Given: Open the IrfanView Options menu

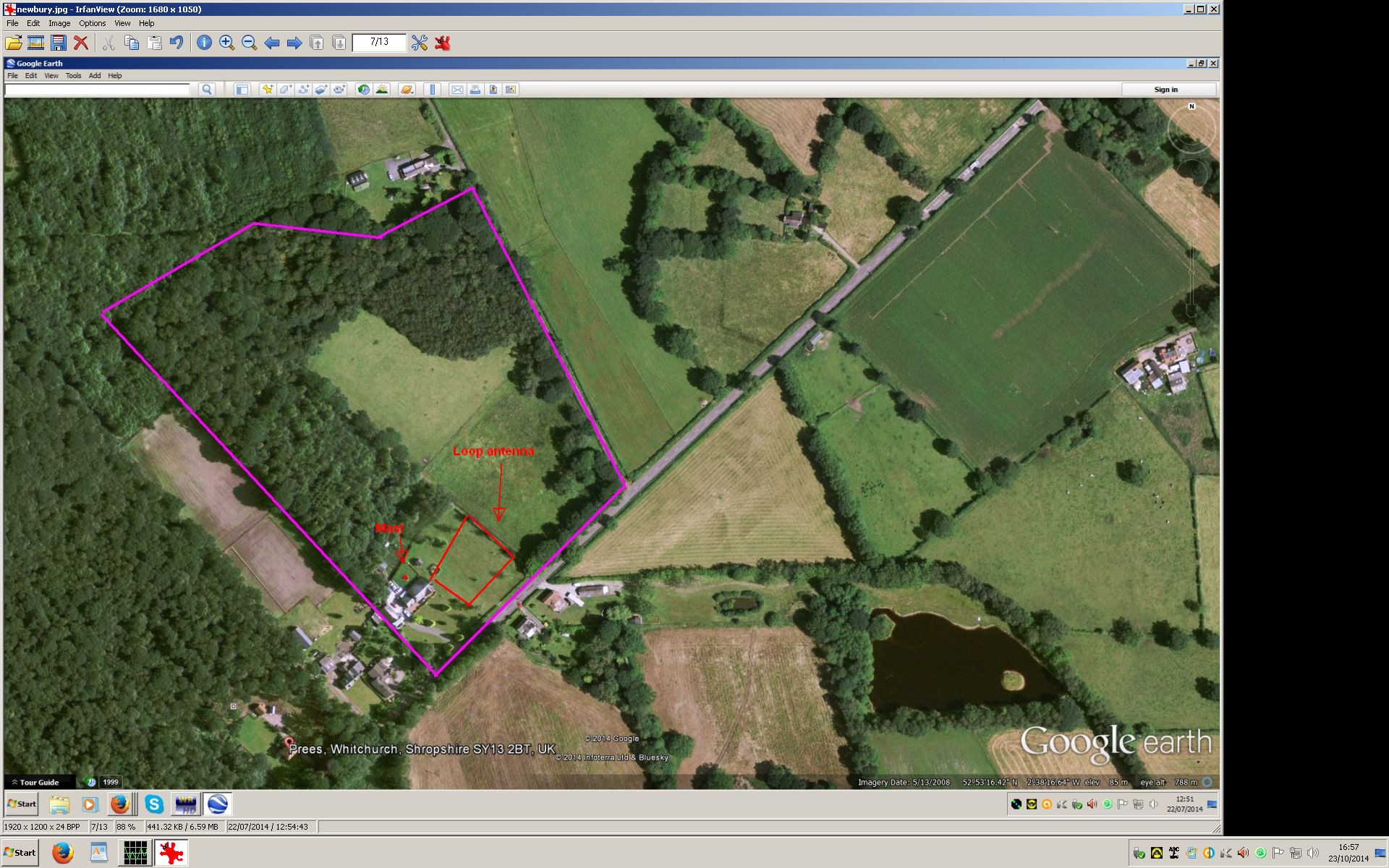Looking at the screenshot, I should [93, 23].
